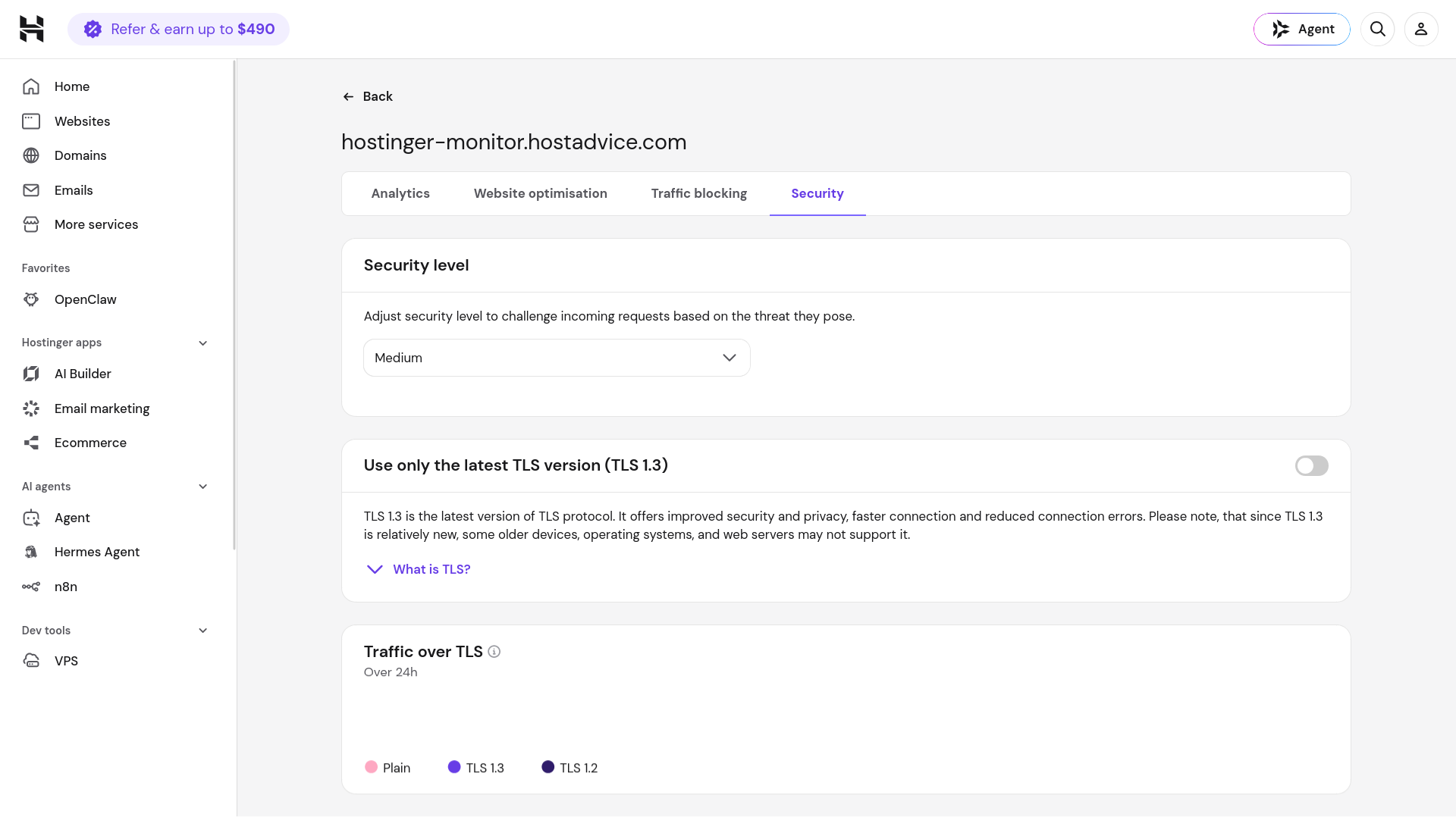Open Hermes Agent link

tap(97, 552)
